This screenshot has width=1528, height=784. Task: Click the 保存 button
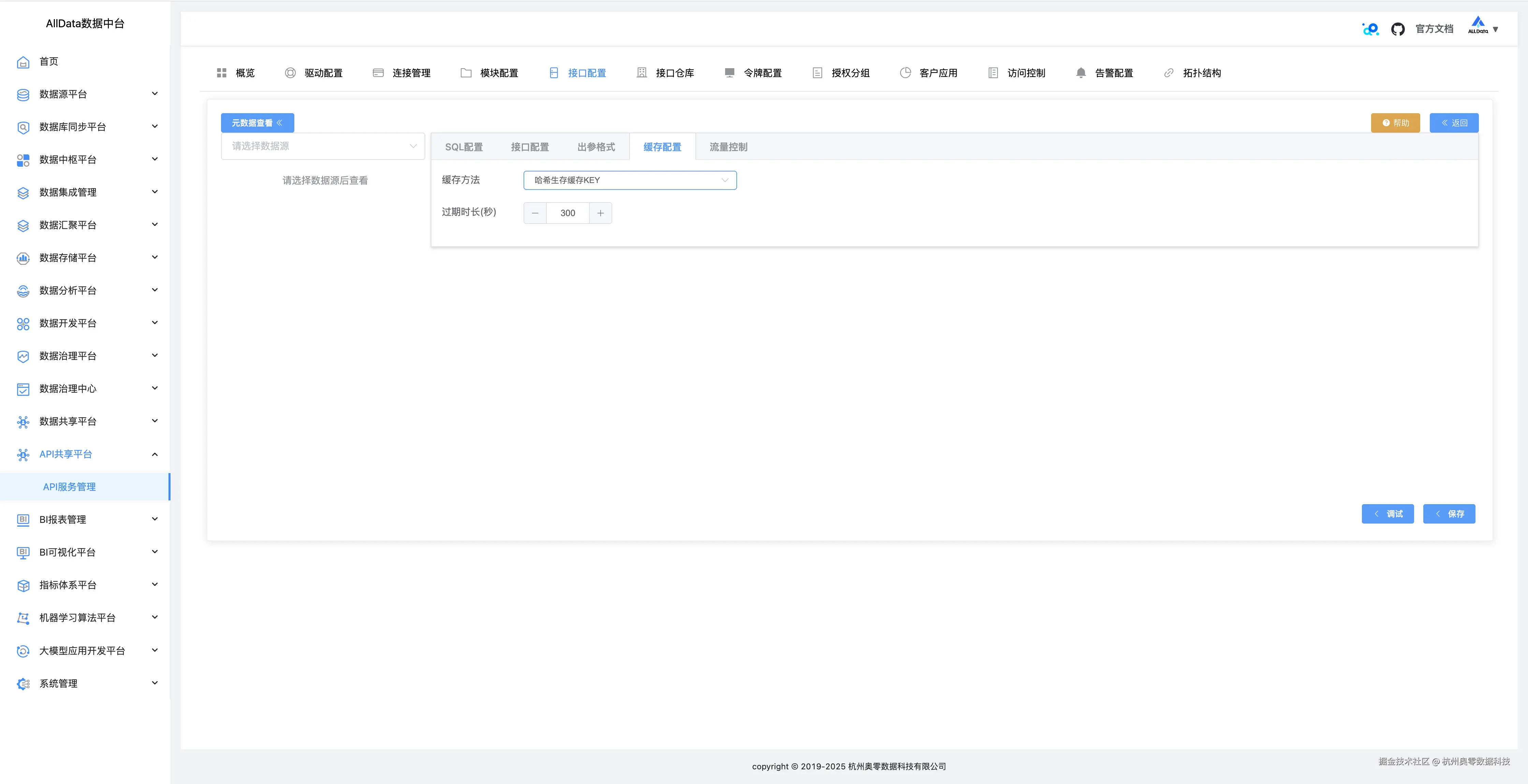(1449, 514)
